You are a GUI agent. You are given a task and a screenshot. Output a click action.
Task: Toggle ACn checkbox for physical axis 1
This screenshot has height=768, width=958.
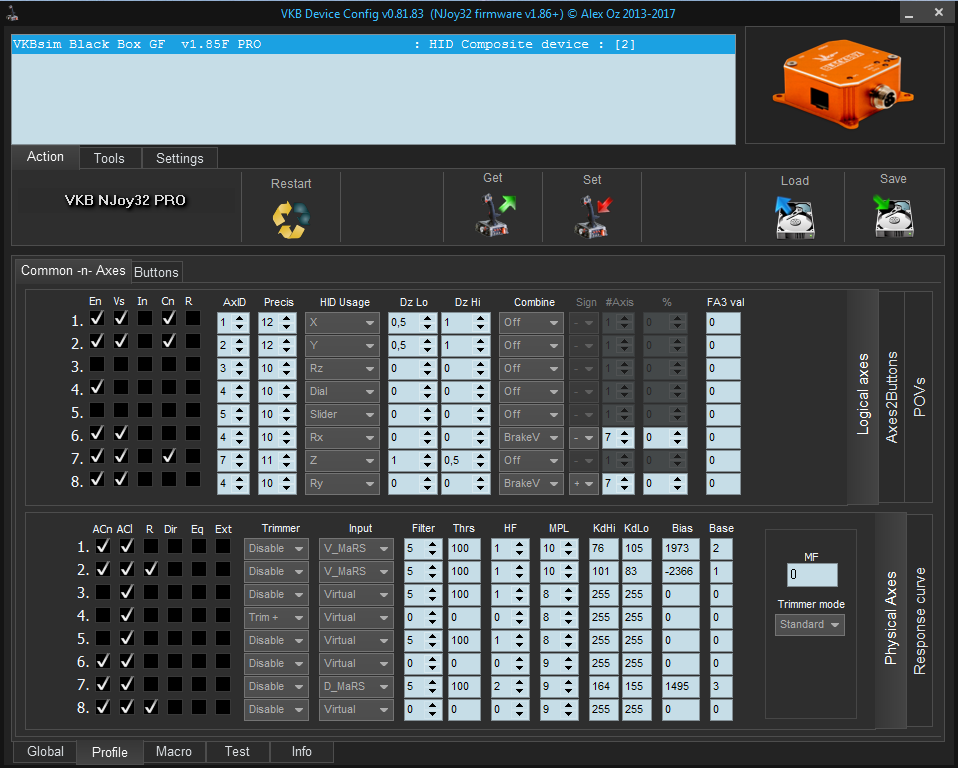[103, 546]
